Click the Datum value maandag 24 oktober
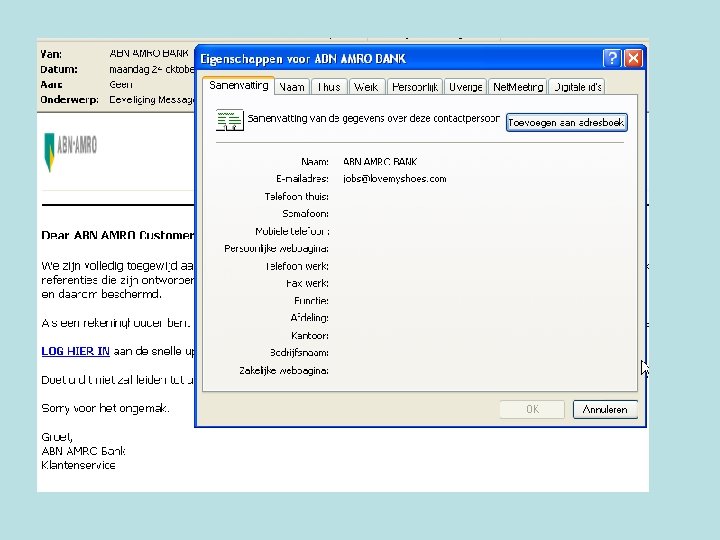 (152, 69)
